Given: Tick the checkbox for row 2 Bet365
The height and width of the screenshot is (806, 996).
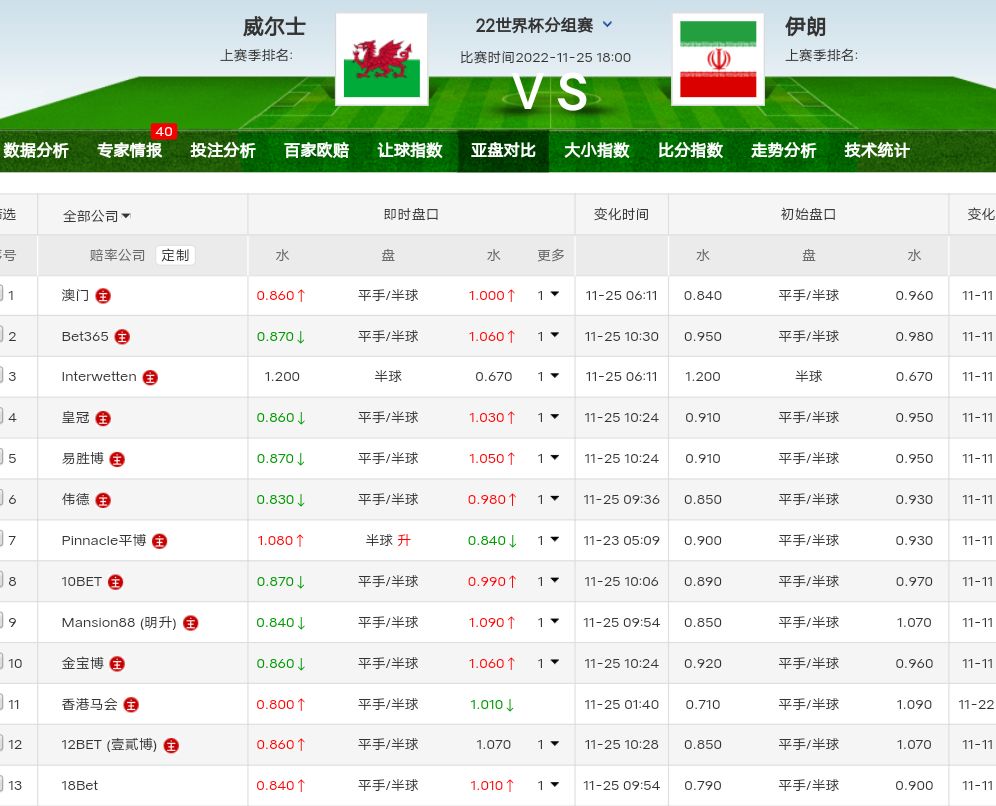Looking at the screenshot, I should click(x=2, y=335).
